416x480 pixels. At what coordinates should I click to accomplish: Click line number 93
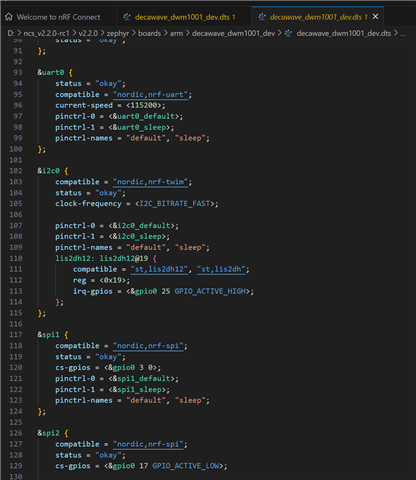click(18, 73)
